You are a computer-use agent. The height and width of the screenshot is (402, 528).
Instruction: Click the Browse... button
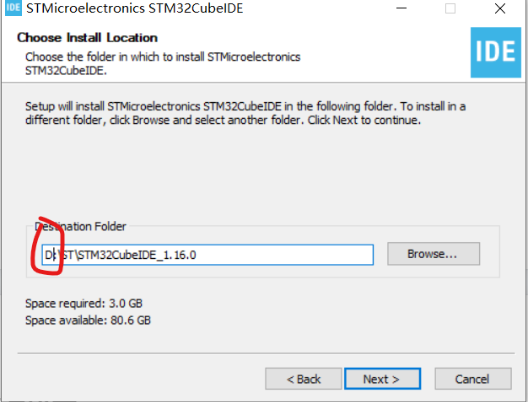click(x=433, y=254)
